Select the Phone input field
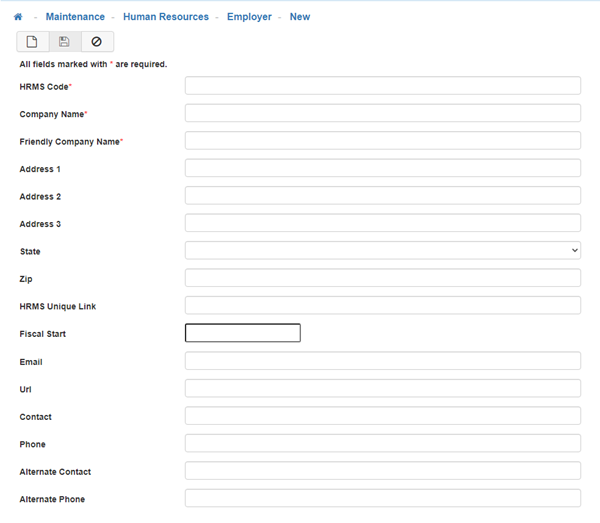The image size is (600, 523). [x=382, y=443]
